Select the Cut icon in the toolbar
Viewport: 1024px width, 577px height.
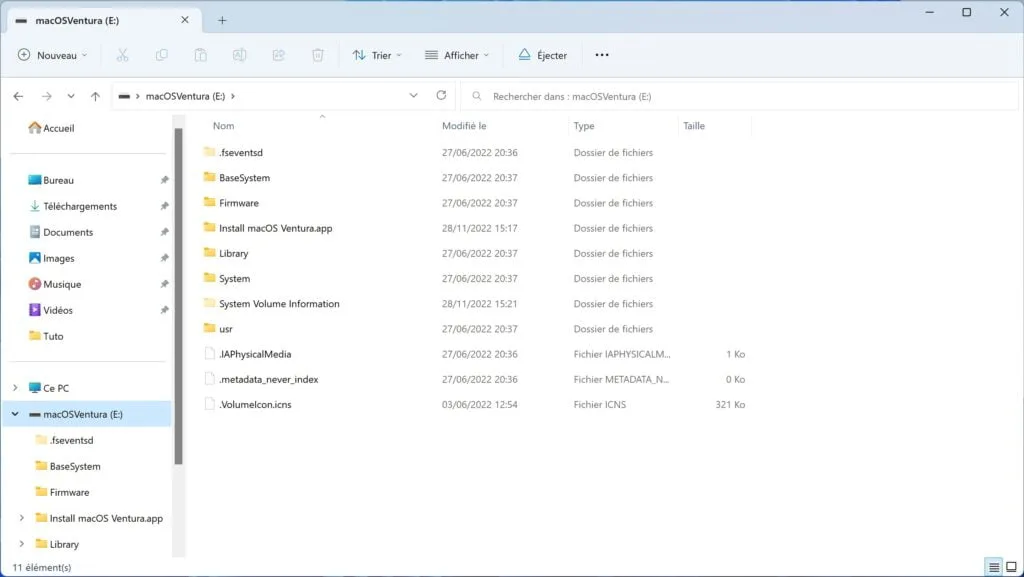pyautogui.click(x=123, y=55)
